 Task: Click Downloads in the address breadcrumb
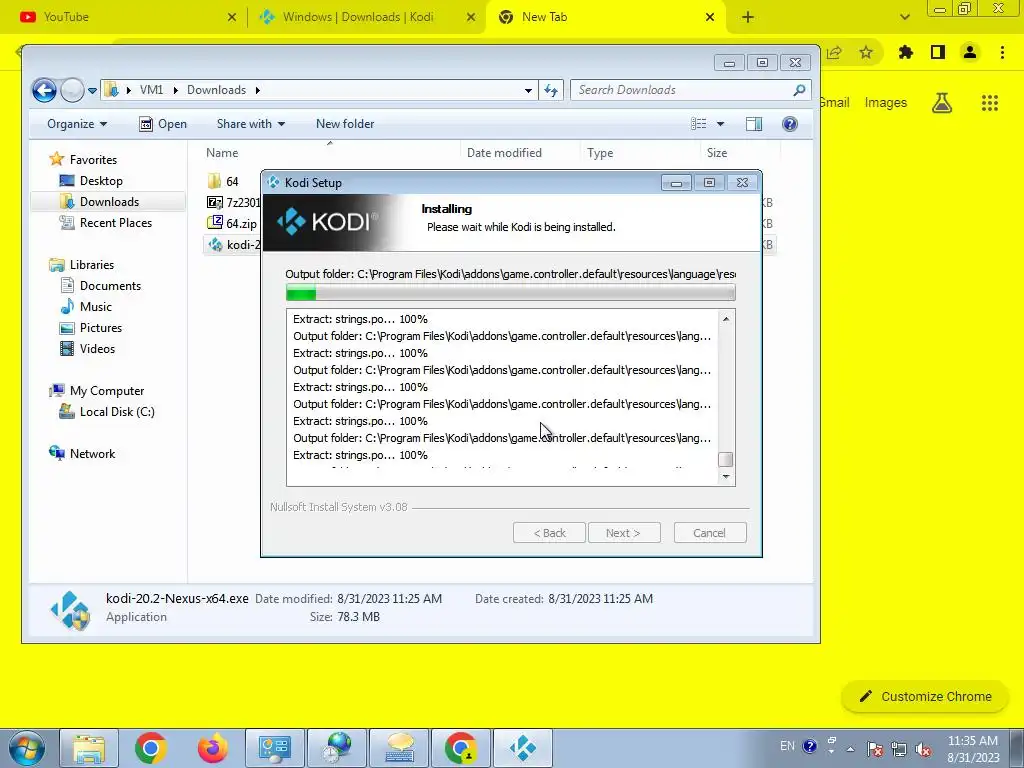[216, 90]
